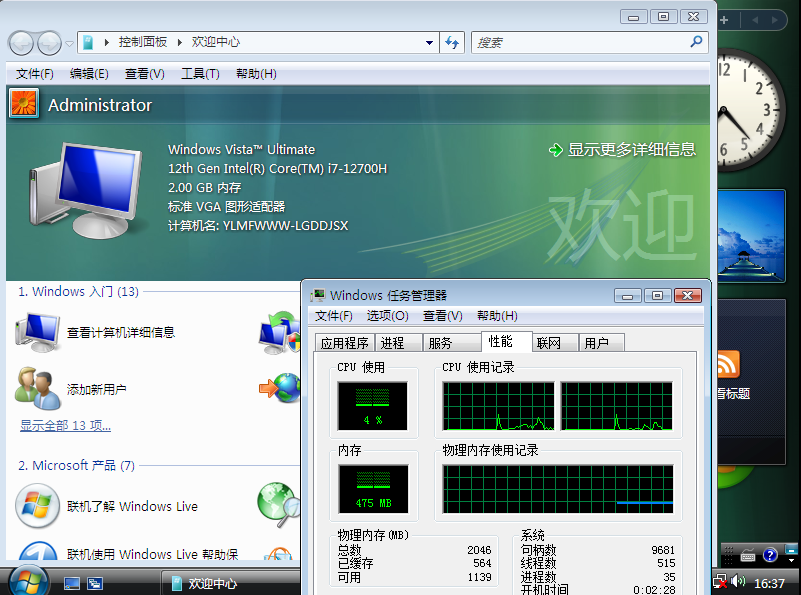Open the 工具(T) menu
Image resolution: width=801 pixels, height=595 pixels.
(200, 74)
